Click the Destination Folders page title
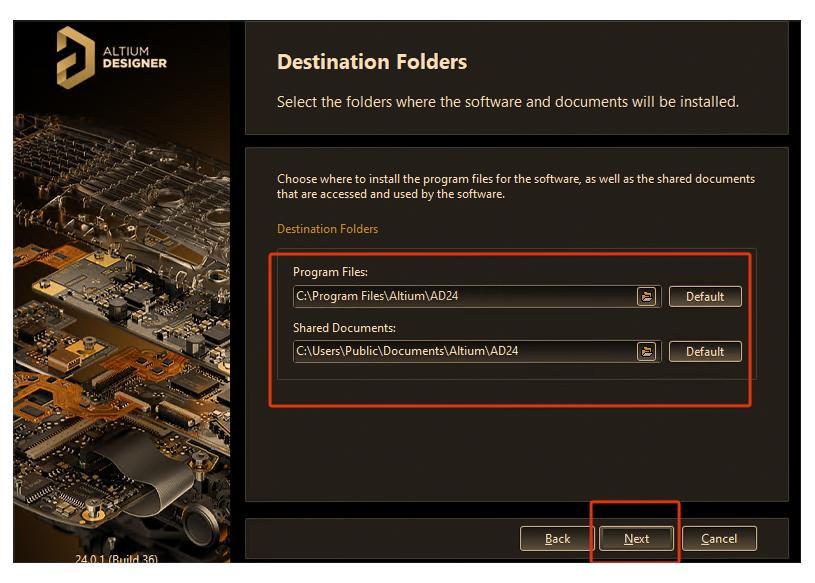Image resolution: width=815 pixels, height=583 pixels. (x=371, y=62)
